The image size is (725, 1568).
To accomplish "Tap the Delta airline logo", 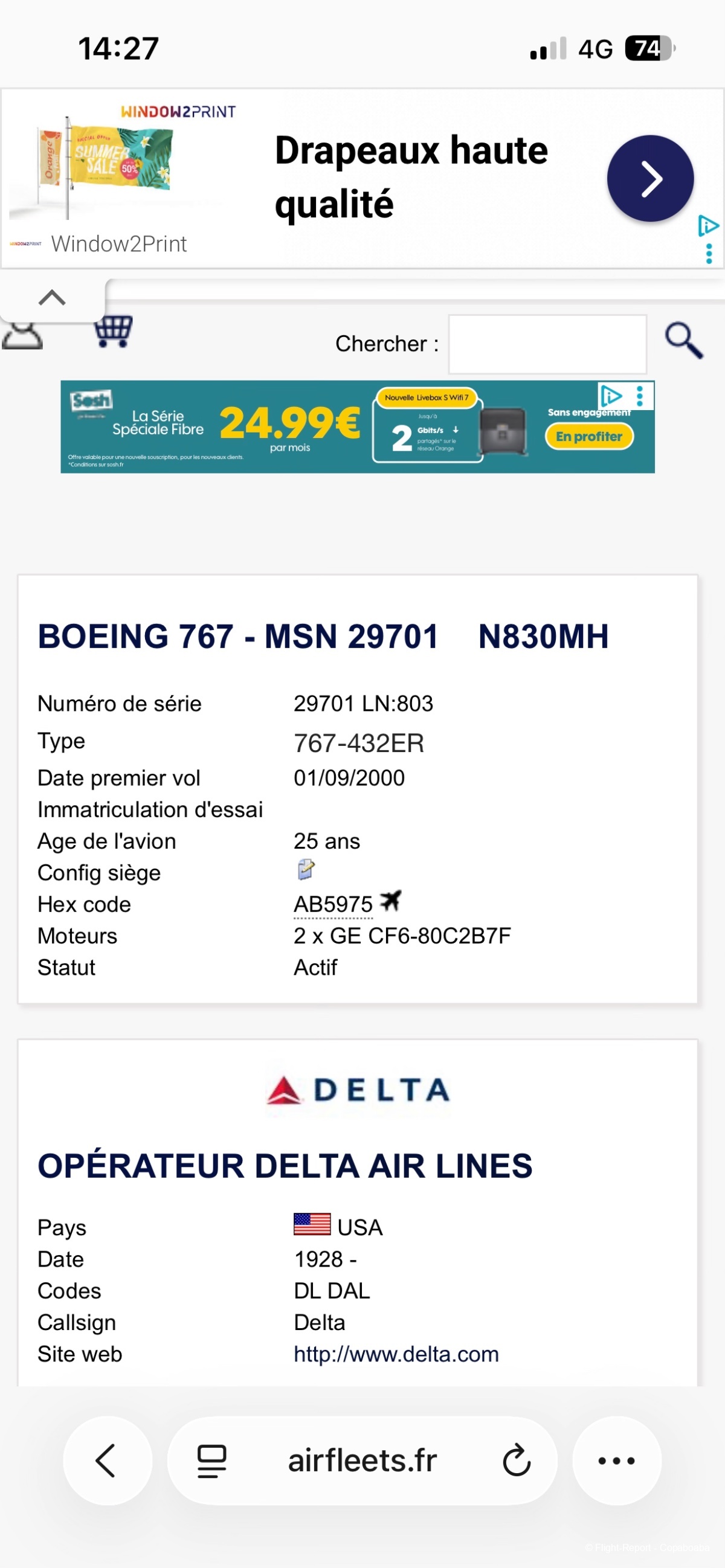I will pyautogui.click(x=358, y=1090).
